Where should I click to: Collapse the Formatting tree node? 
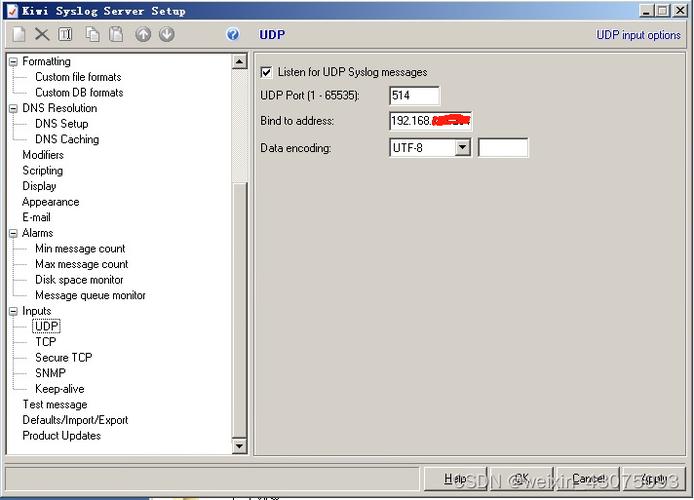coord(13,62)
